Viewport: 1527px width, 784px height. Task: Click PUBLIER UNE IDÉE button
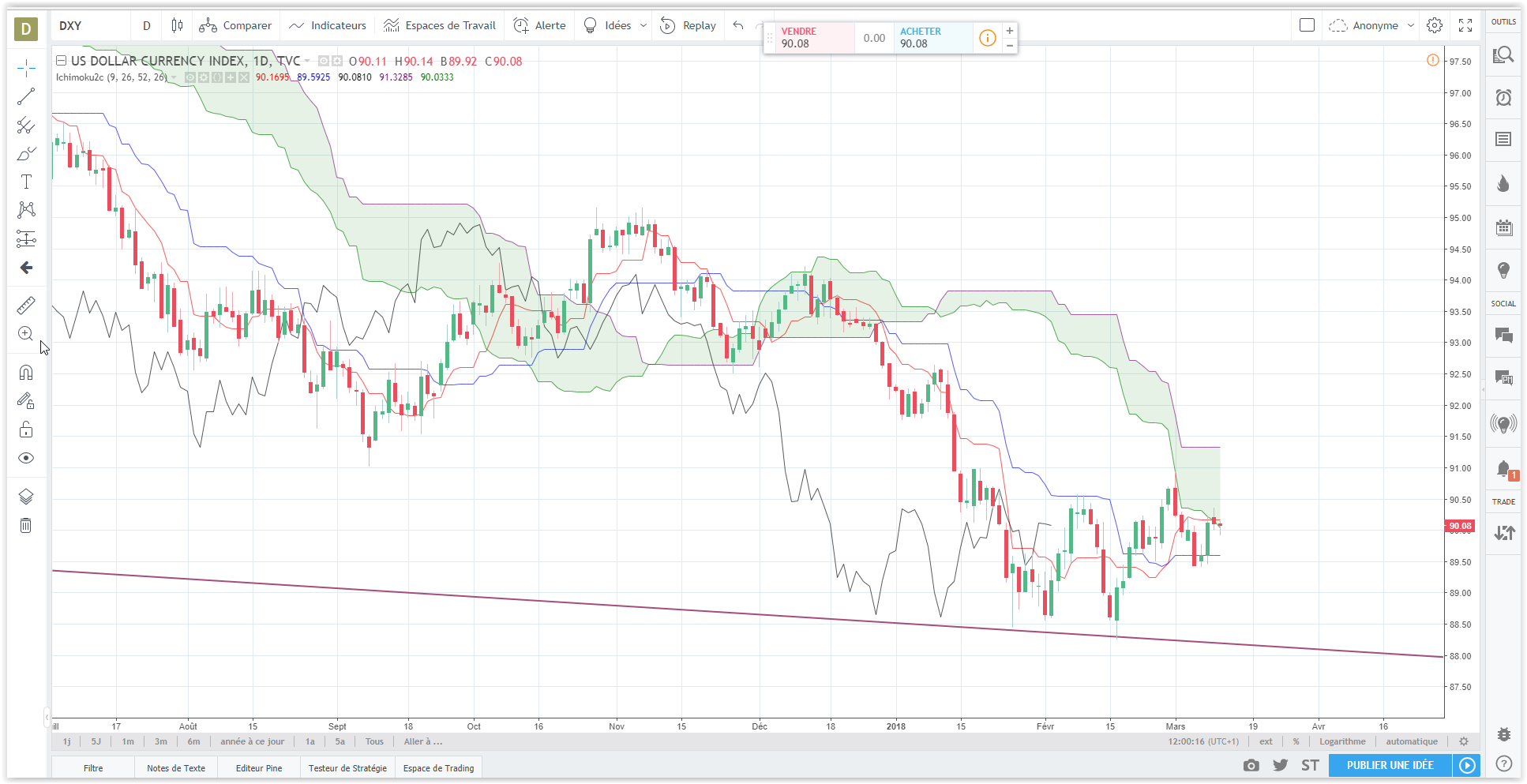click(1390, 765)
